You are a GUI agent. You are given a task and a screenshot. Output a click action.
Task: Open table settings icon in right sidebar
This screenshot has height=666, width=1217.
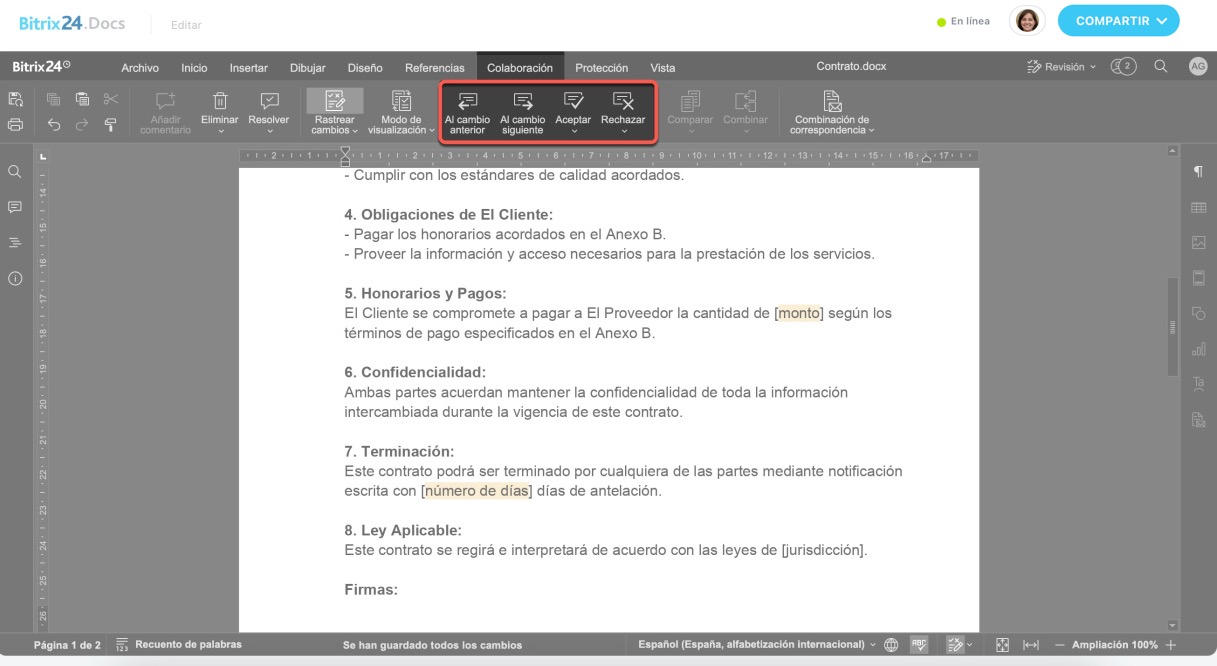[1198, 207]
